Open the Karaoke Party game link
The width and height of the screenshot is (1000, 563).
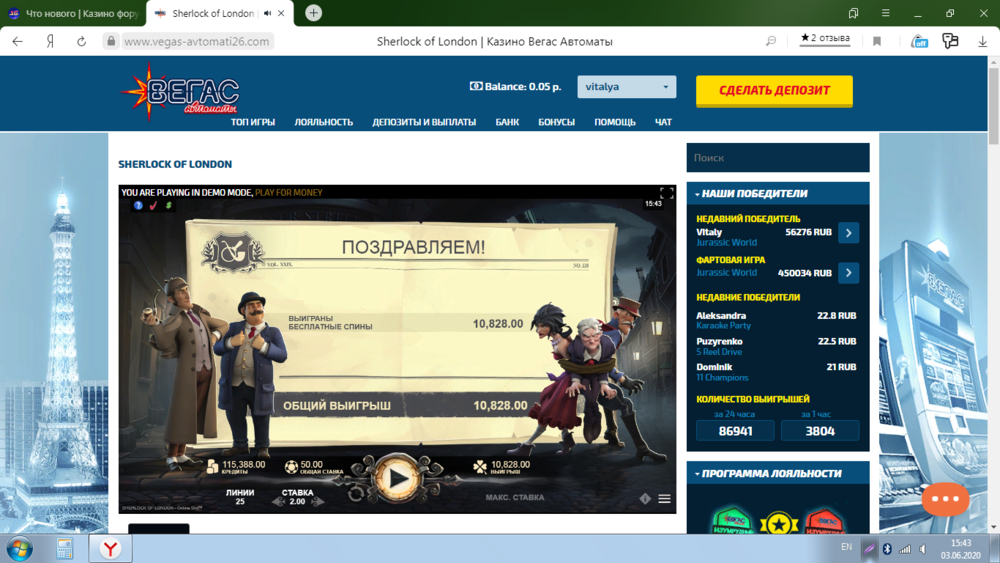coord(723,325)
